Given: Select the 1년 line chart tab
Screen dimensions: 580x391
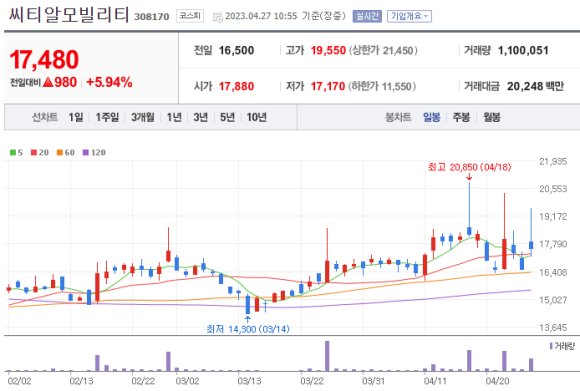Looking at the screenshot, I should click(x=174, y=118).
